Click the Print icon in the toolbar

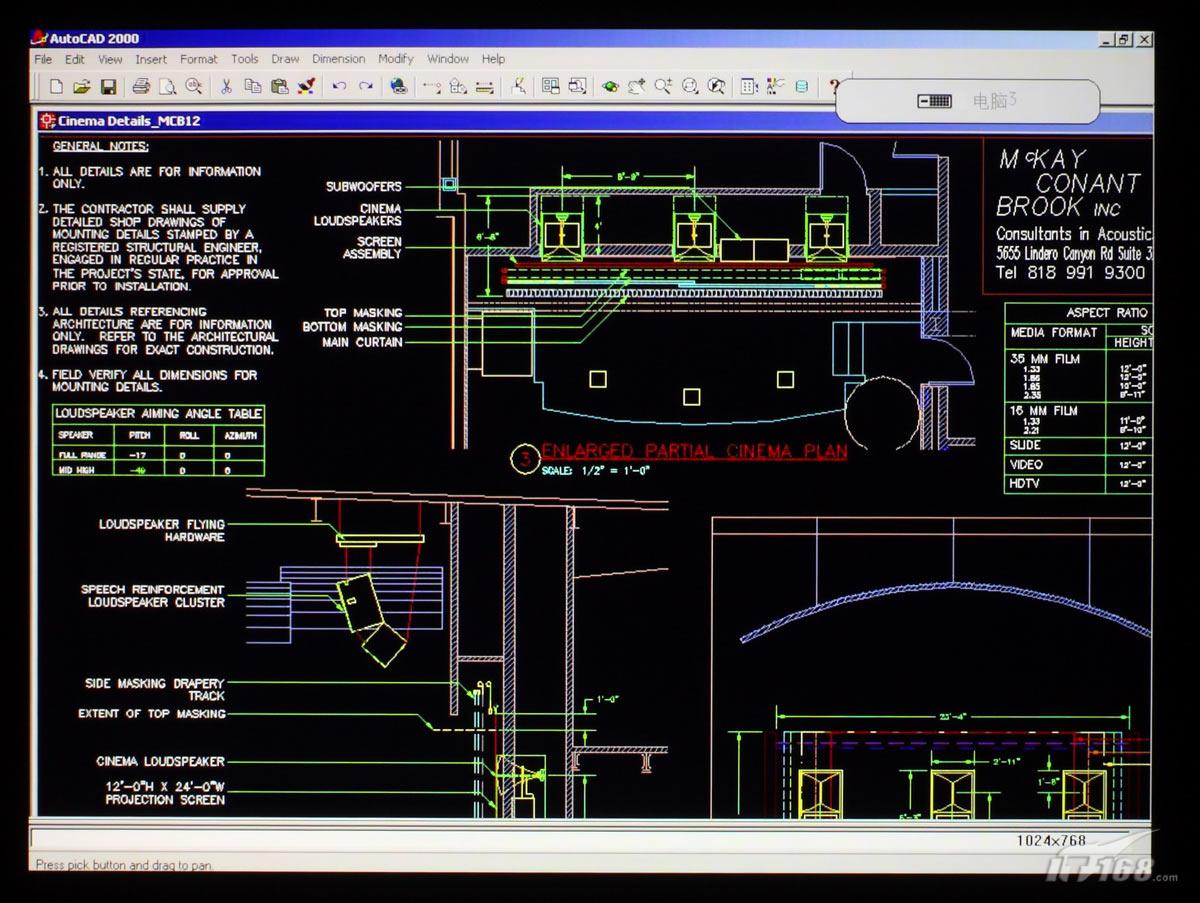141,87
